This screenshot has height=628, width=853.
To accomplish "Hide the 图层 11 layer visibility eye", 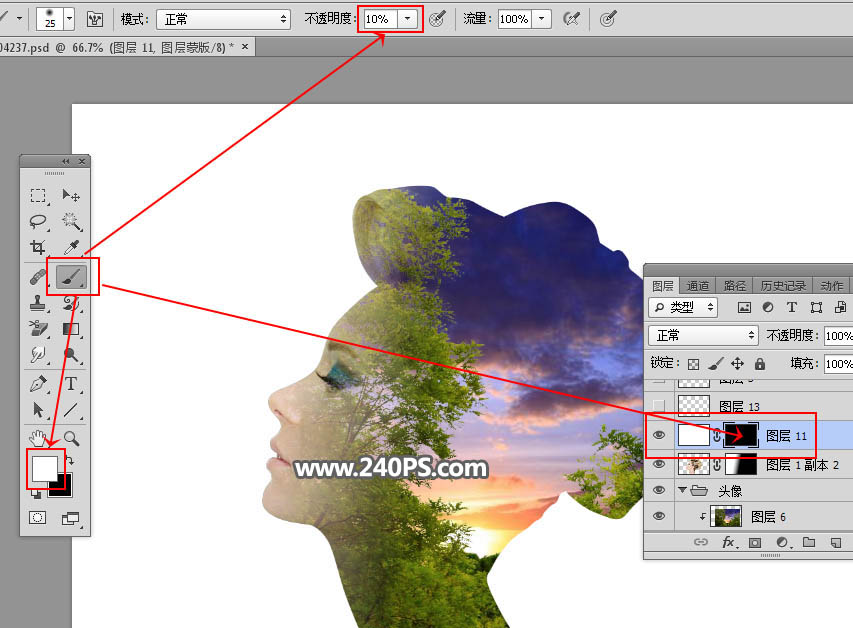I will (658, 436).
